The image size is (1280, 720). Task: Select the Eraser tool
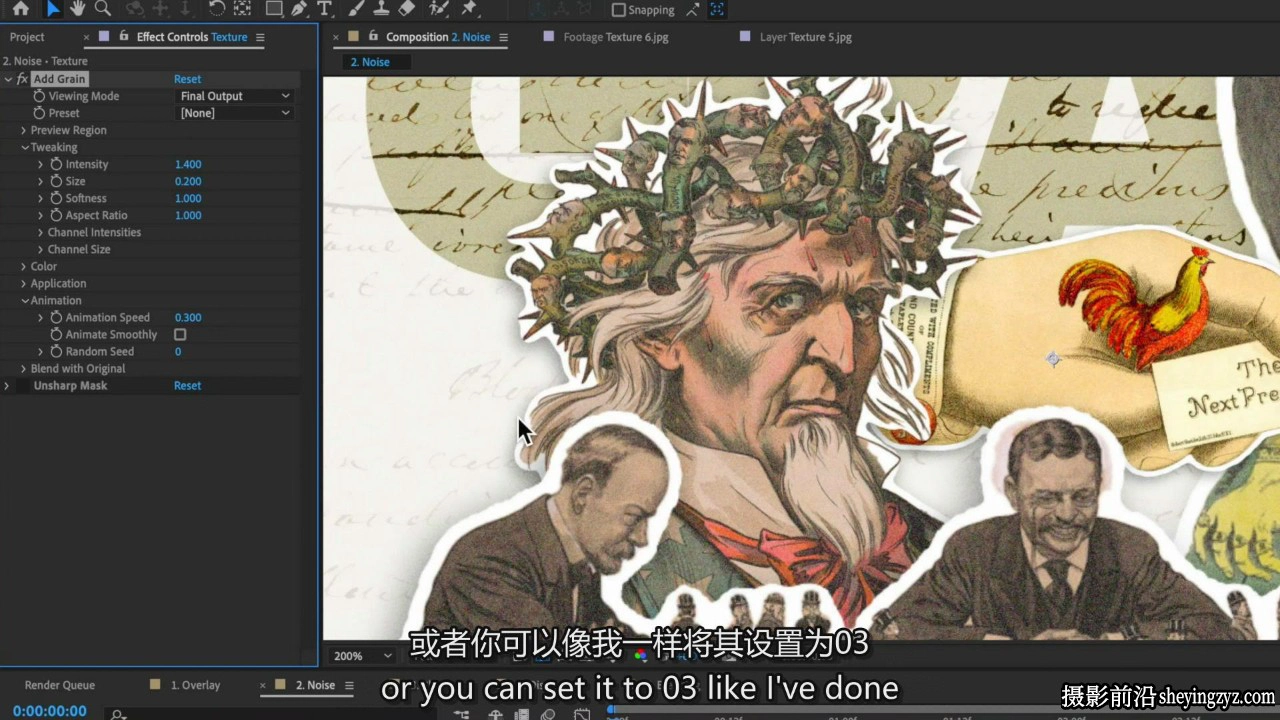[x=406, y=9]
